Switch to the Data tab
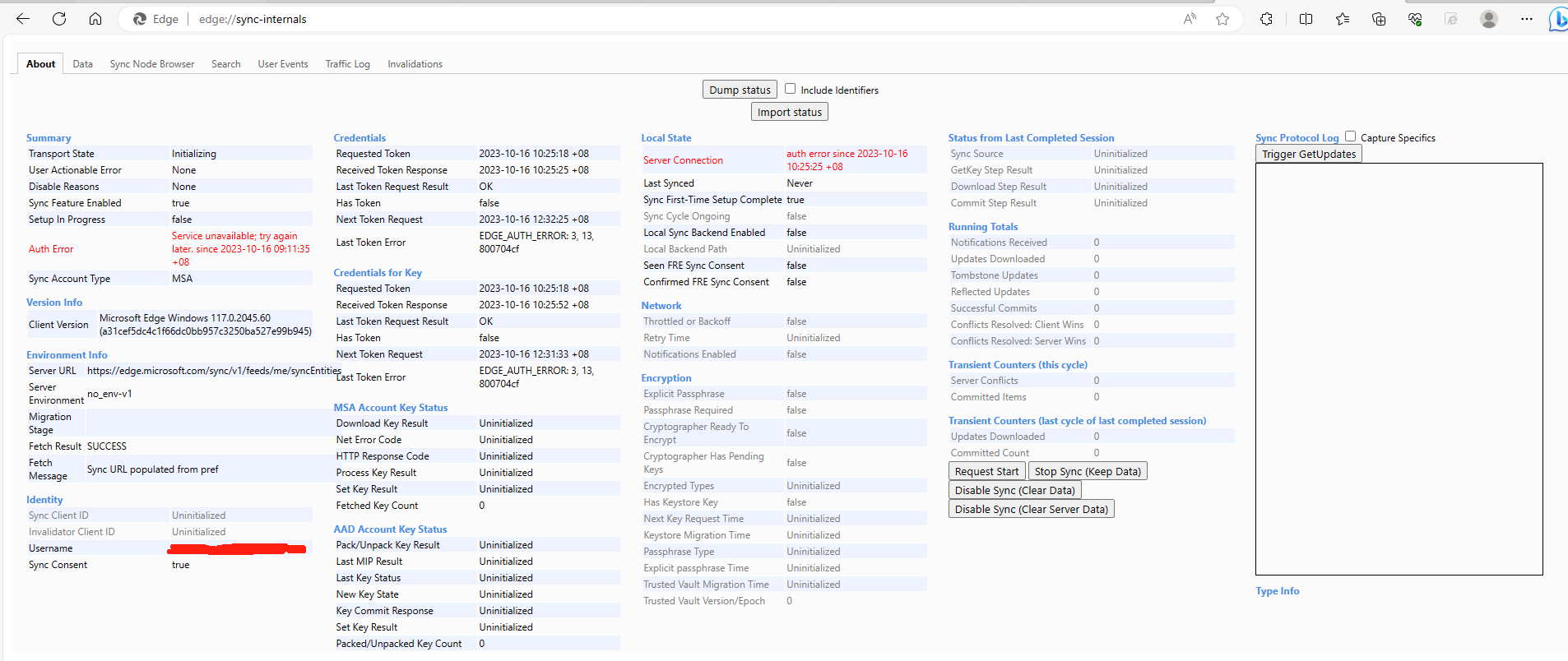 coord(82,63)
